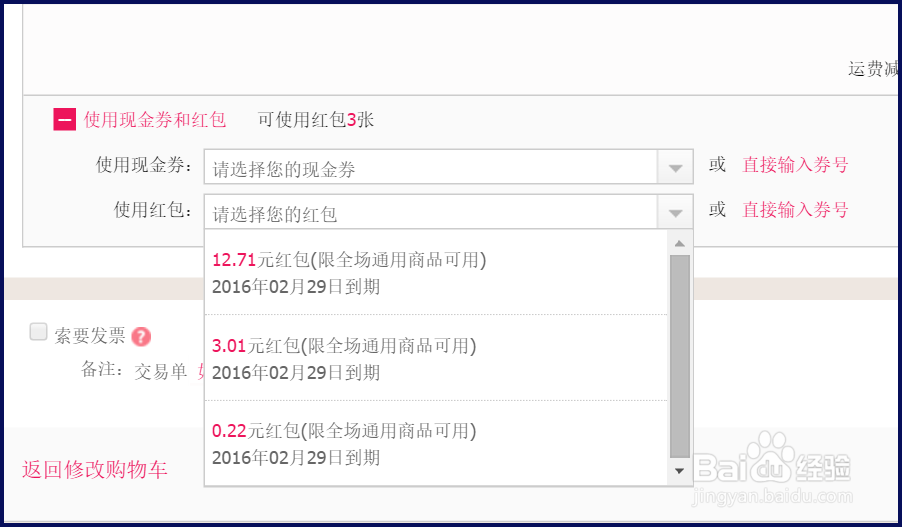Click the red packet list scrollbar thumb
Viewport: 902px width, 527px height.
coord(679,355)
